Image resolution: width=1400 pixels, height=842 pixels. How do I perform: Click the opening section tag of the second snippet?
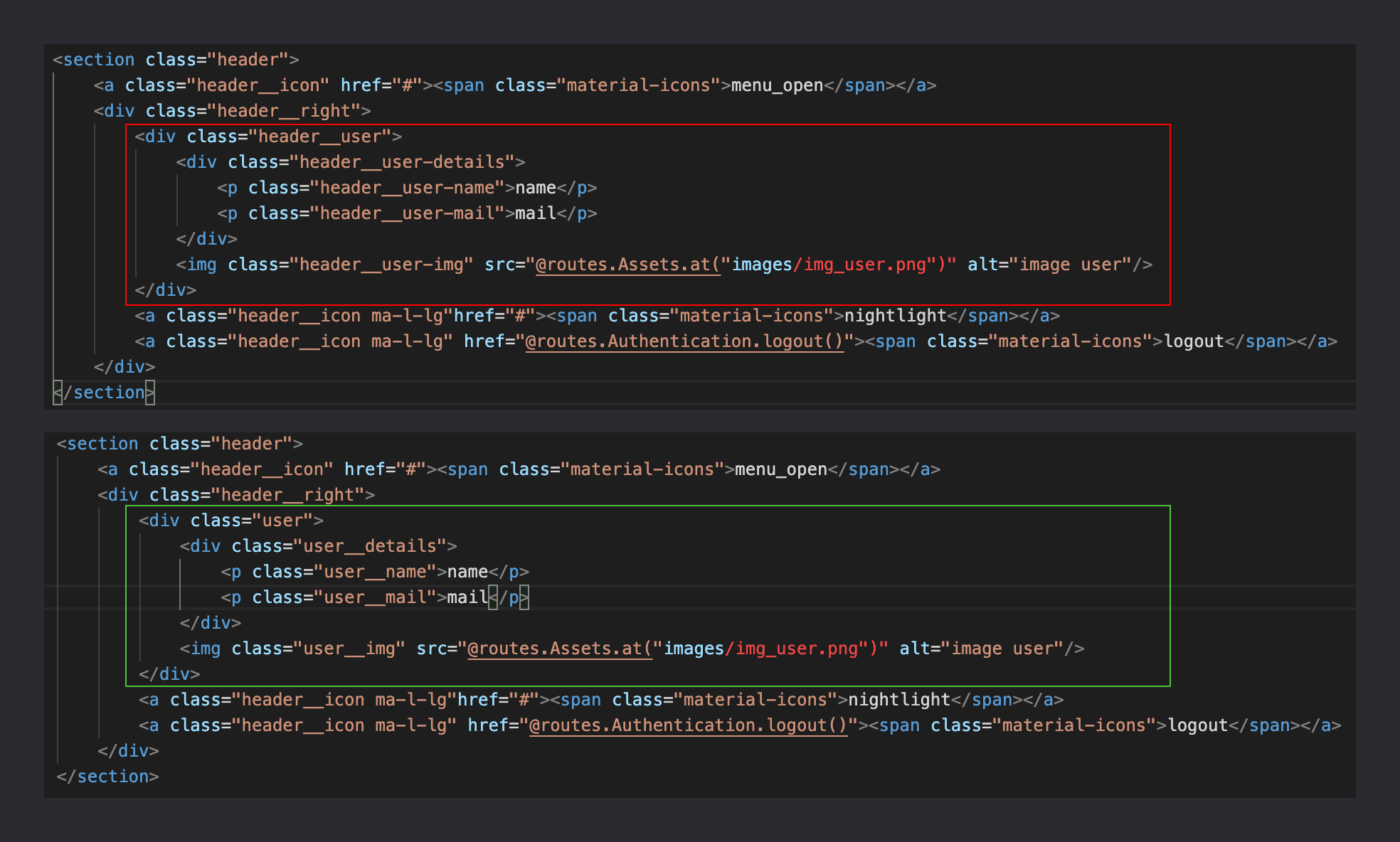point(180,444)
